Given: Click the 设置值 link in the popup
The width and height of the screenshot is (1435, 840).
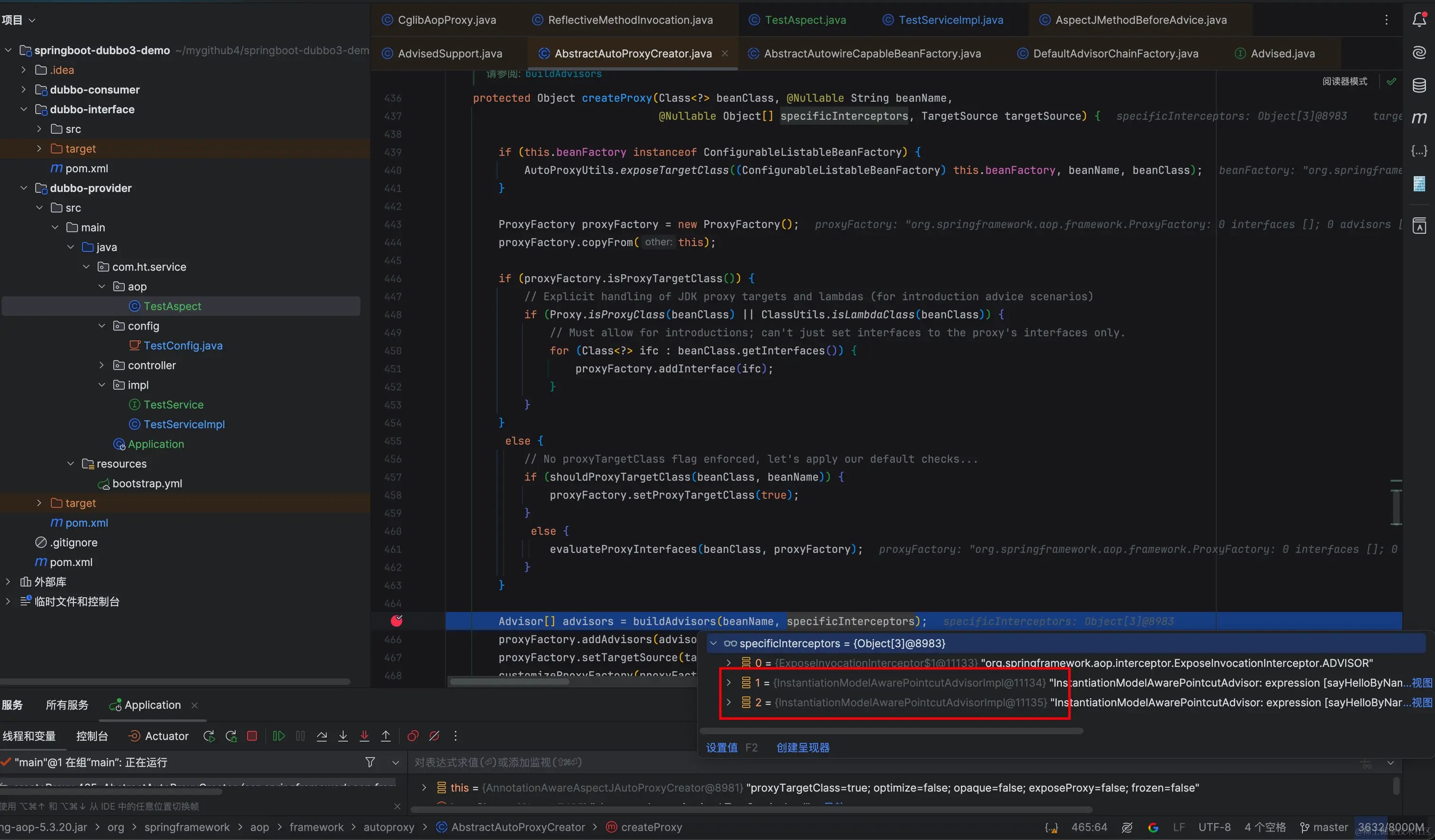Looking at the screenshot, I should click(x=721, y=747).
